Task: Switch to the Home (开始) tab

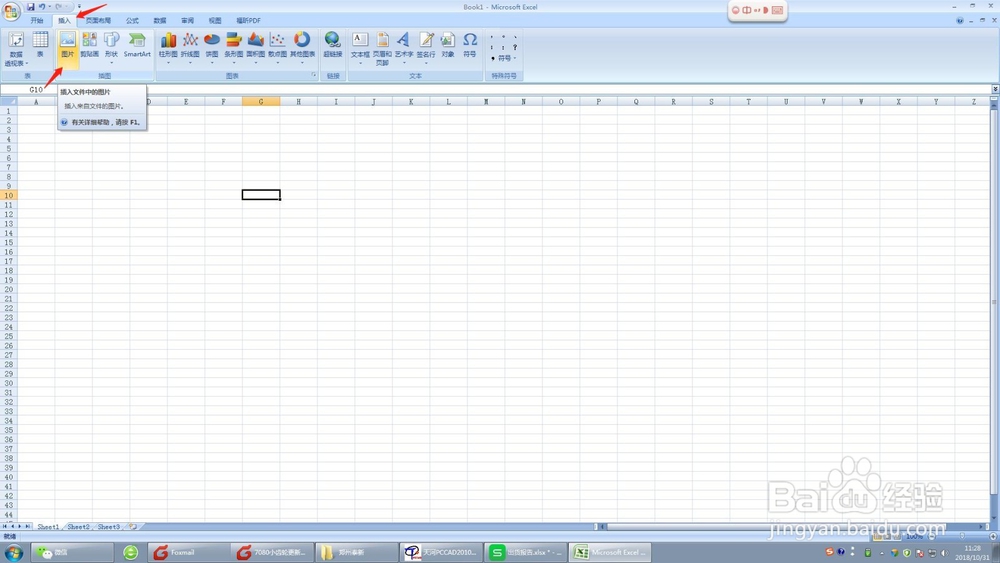Action: tap(37, 20)
